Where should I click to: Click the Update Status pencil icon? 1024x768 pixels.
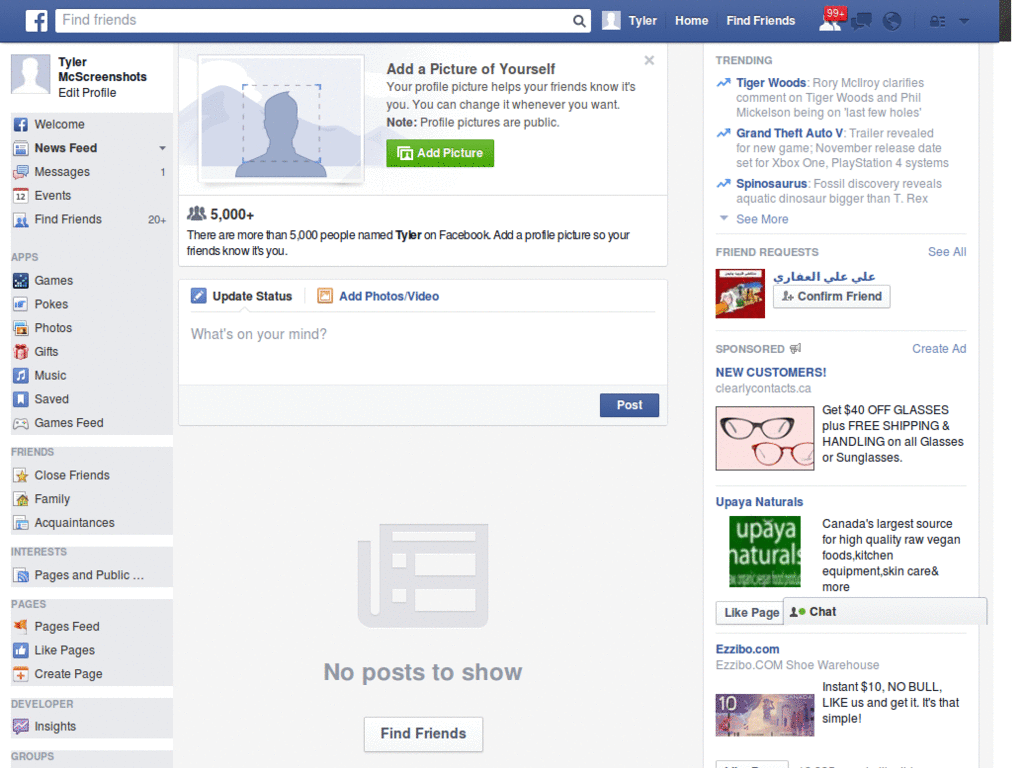click(x=199, y=296)
